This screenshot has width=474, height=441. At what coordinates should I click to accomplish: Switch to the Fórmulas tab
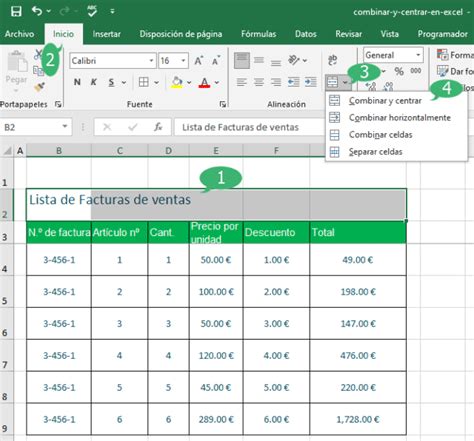[x=259, y=34]
